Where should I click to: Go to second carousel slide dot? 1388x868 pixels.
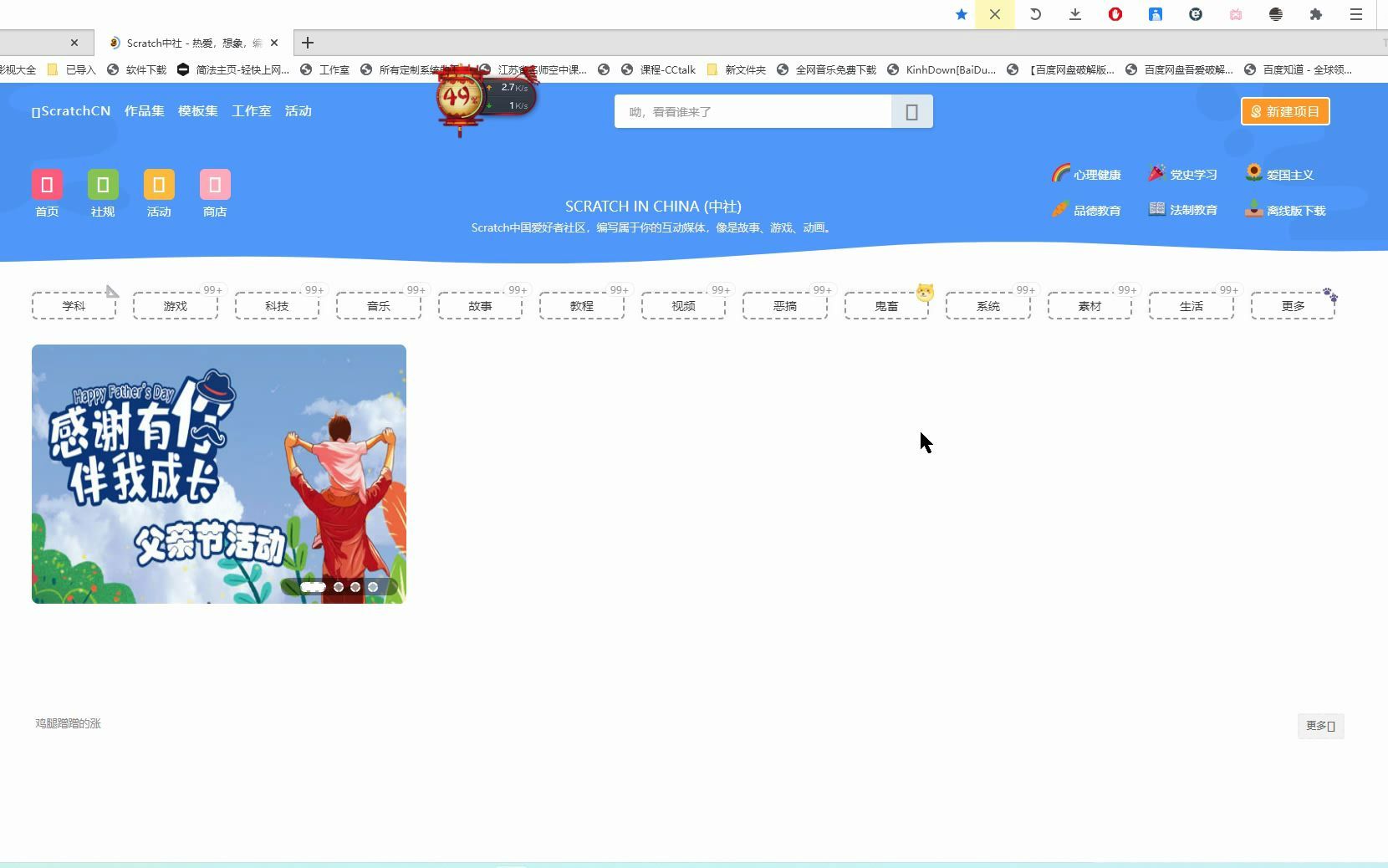[339, 587]
